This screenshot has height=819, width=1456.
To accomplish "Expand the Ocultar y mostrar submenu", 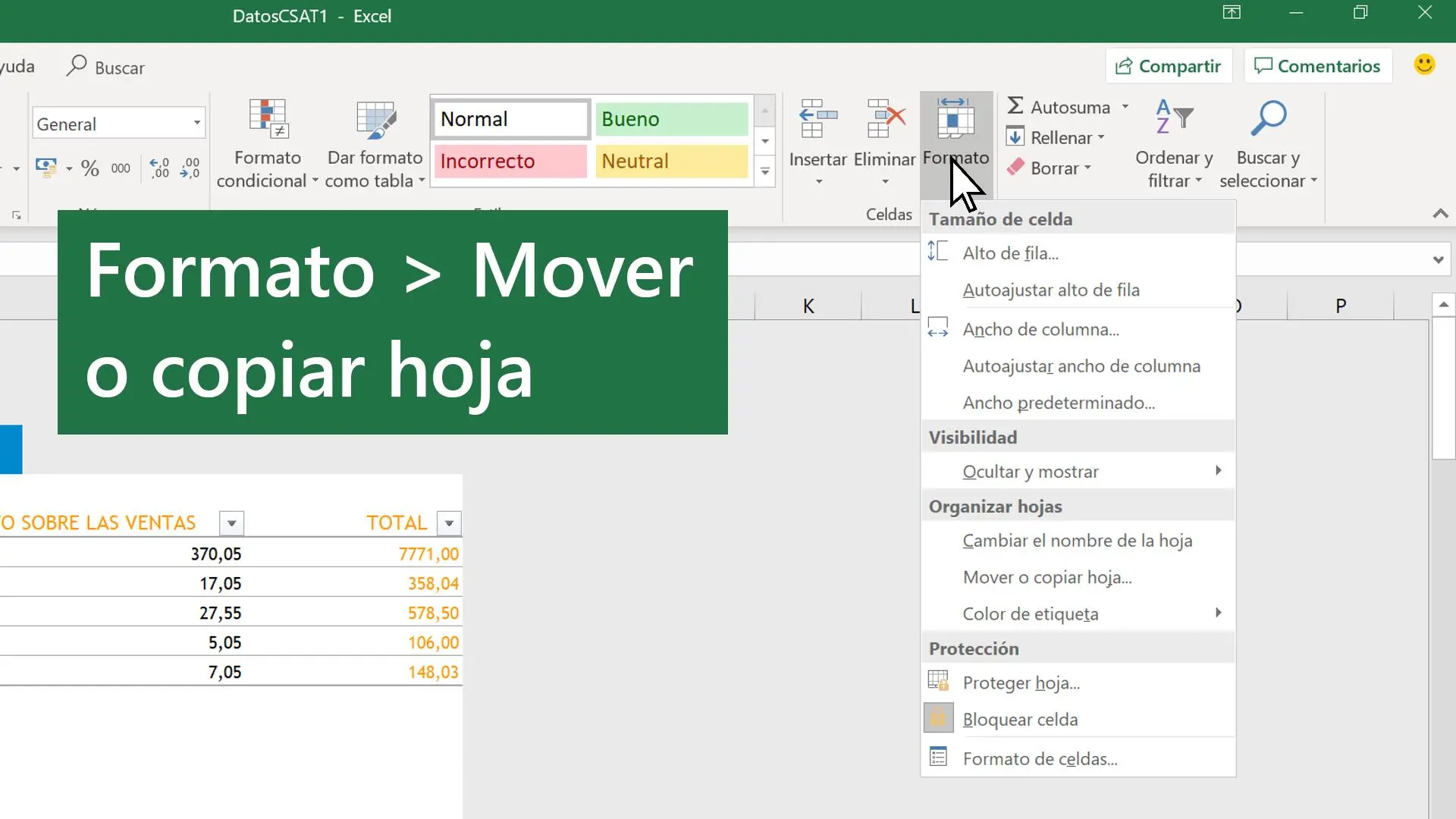I will click(x=1029, y=471).
